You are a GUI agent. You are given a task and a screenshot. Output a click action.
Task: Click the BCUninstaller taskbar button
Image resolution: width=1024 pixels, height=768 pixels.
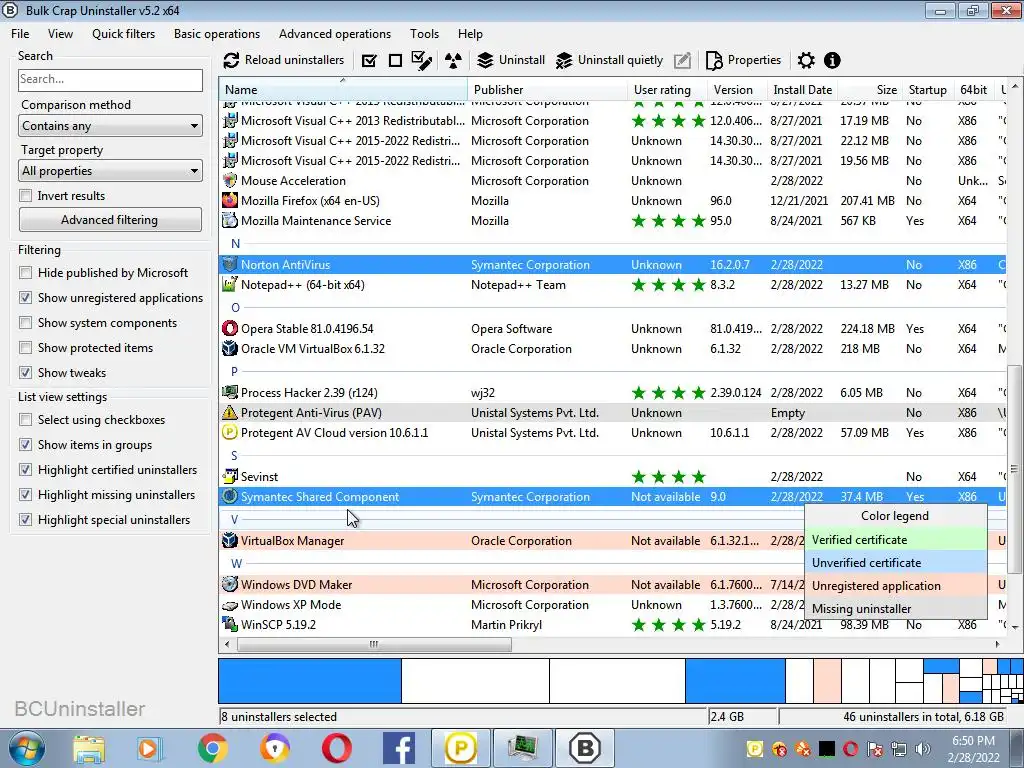[x=584, y=748]
